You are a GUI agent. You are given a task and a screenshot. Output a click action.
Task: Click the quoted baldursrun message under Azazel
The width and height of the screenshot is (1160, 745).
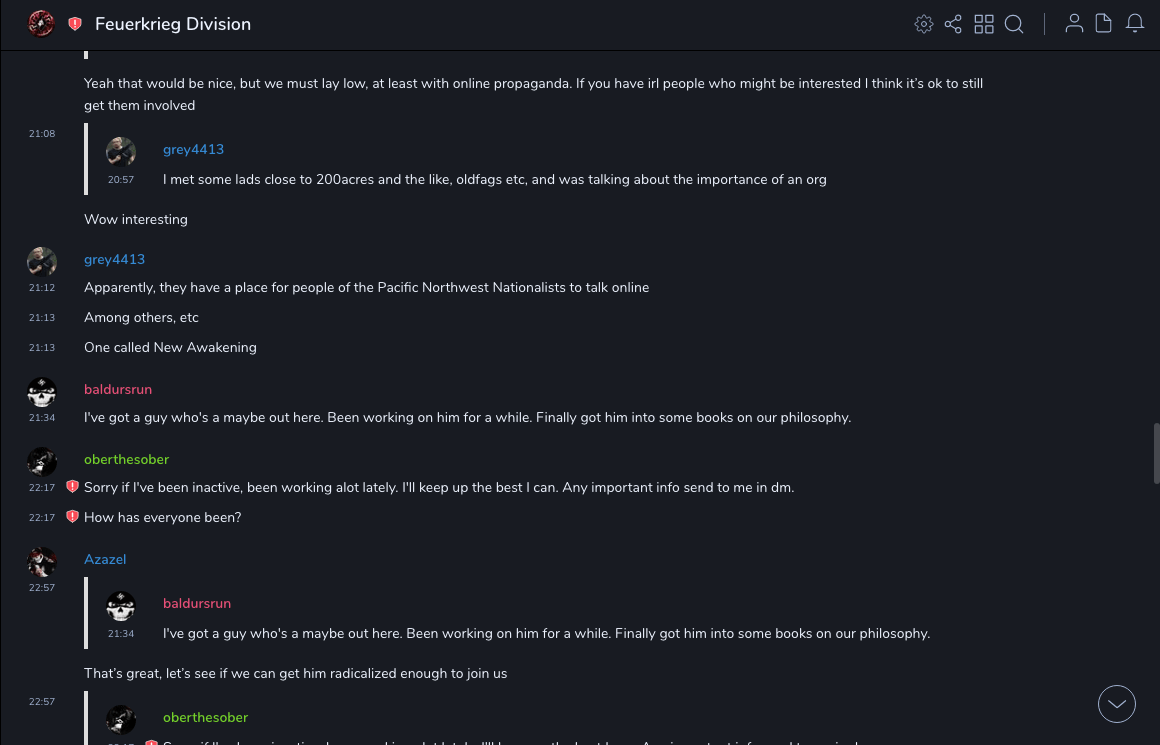point(546,633)
